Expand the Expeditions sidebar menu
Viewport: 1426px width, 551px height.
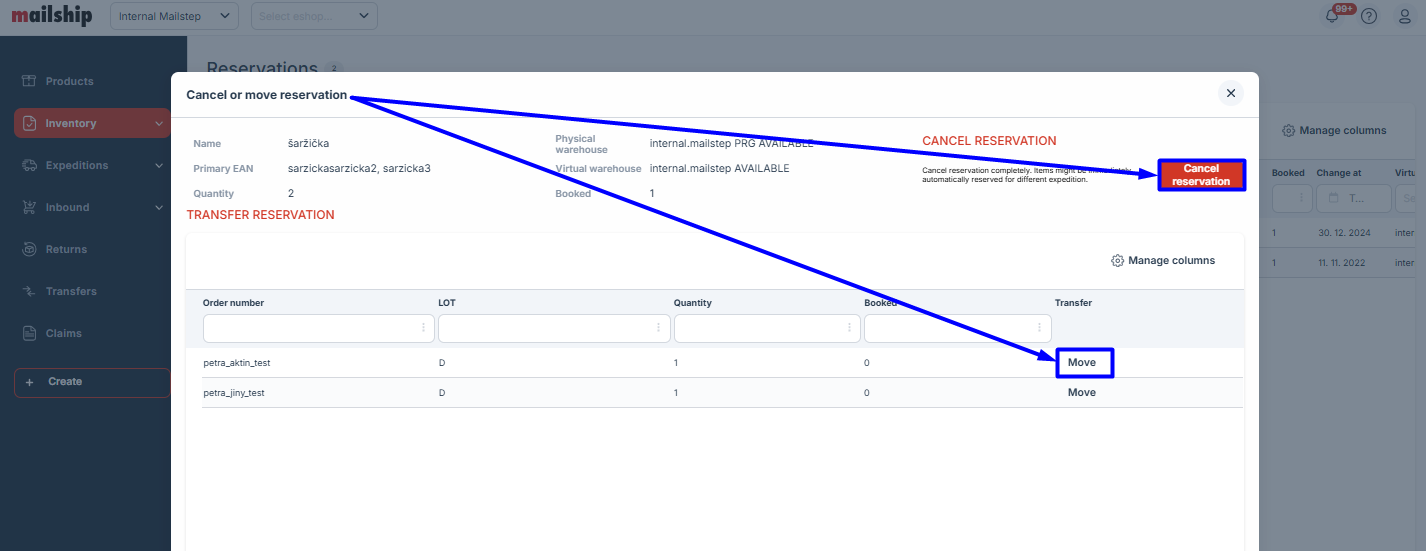(92, 165)
